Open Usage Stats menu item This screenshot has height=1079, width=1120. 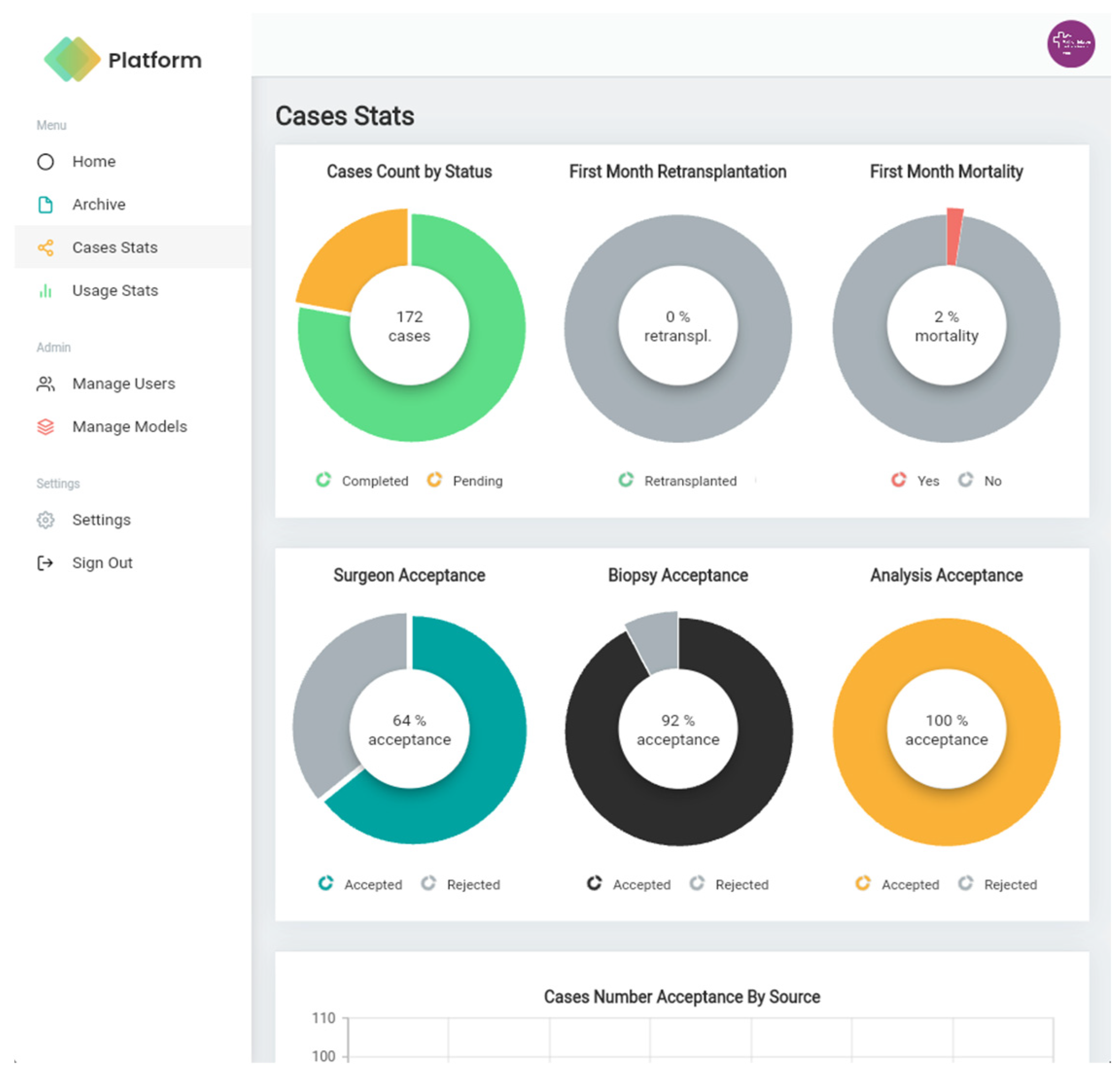point(115,291)
